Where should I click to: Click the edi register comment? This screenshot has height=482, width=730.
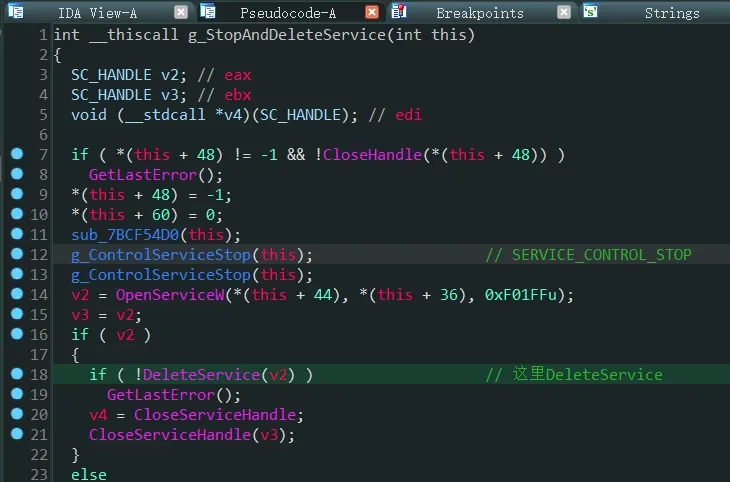pos(408,115)
